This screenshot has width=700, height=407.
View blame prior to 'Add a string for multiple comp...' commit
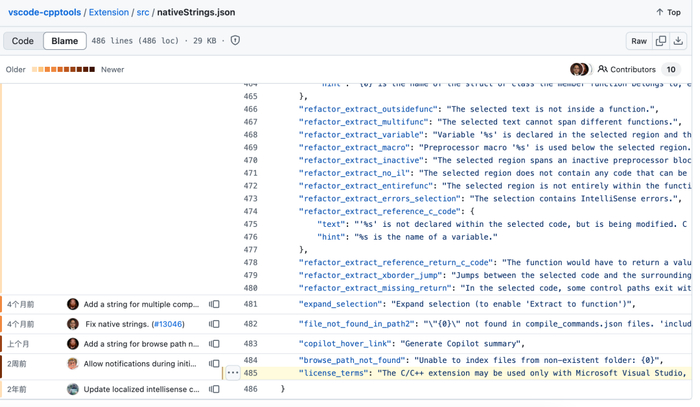(x=214, y=304)
